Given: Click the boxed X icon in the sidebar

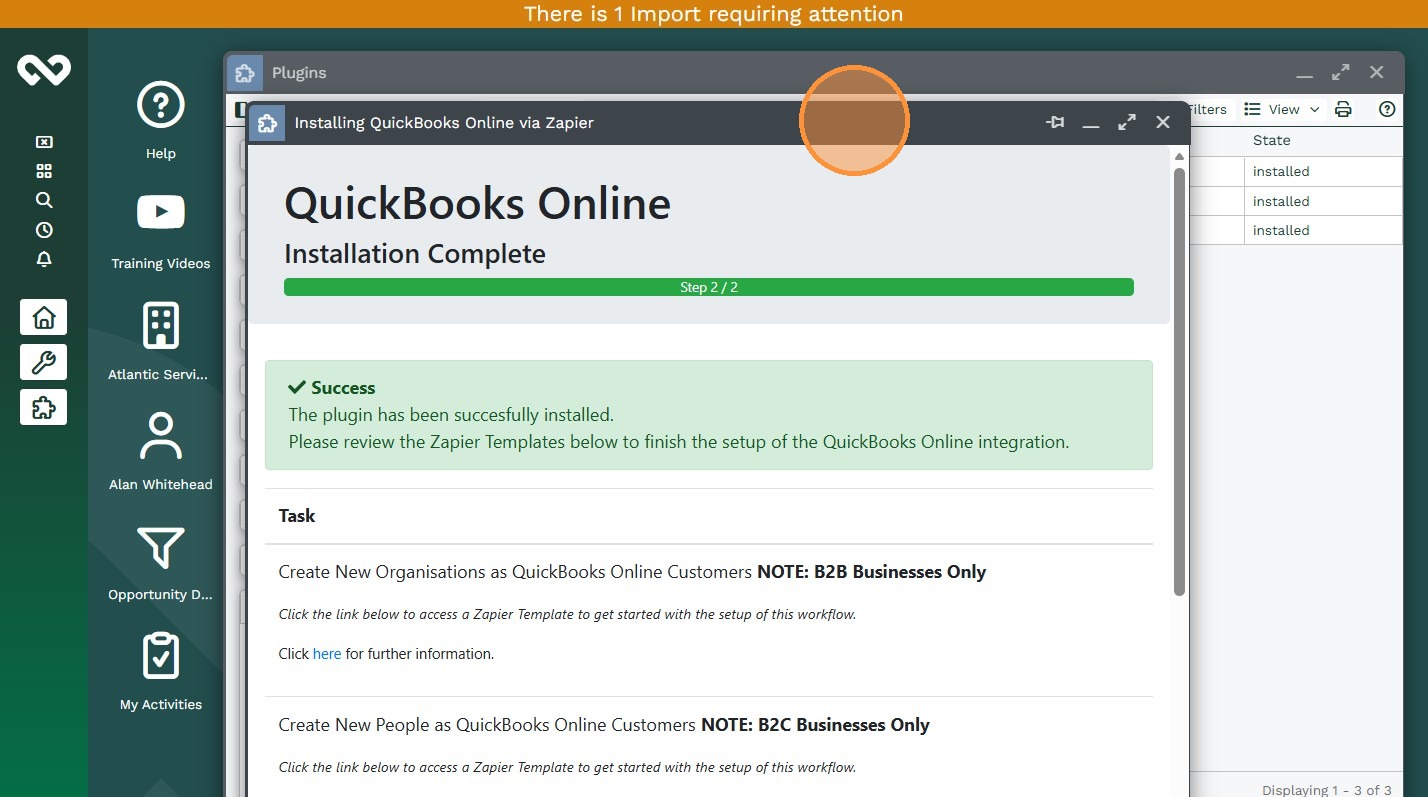Looking at the screenshot, I should tap(44, 142).
